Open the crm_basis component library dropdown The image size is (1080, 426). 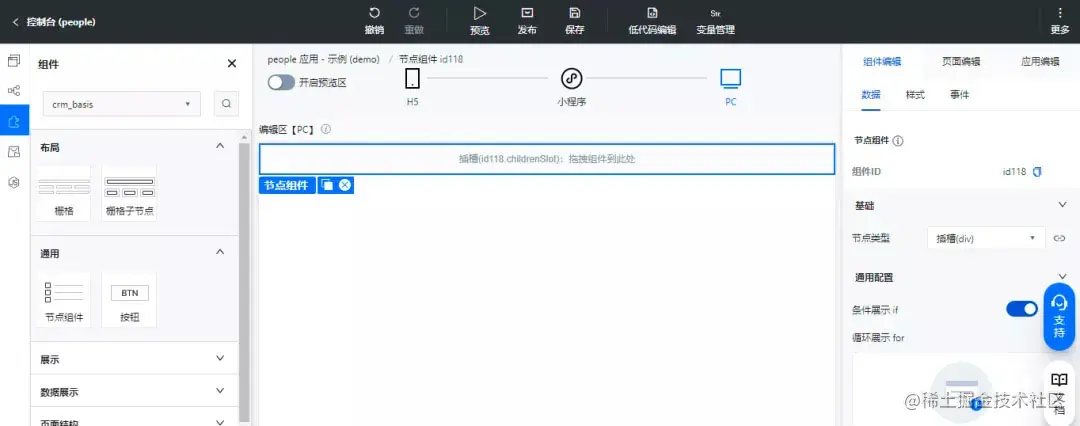(122, 104)
